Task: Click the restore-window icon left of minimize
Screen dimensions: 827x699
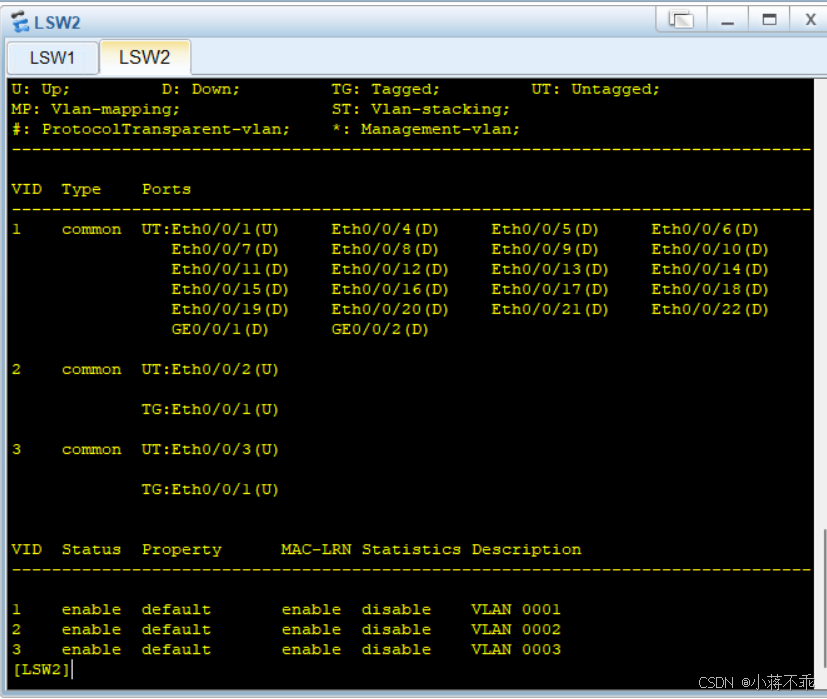Action: (681, 20)
